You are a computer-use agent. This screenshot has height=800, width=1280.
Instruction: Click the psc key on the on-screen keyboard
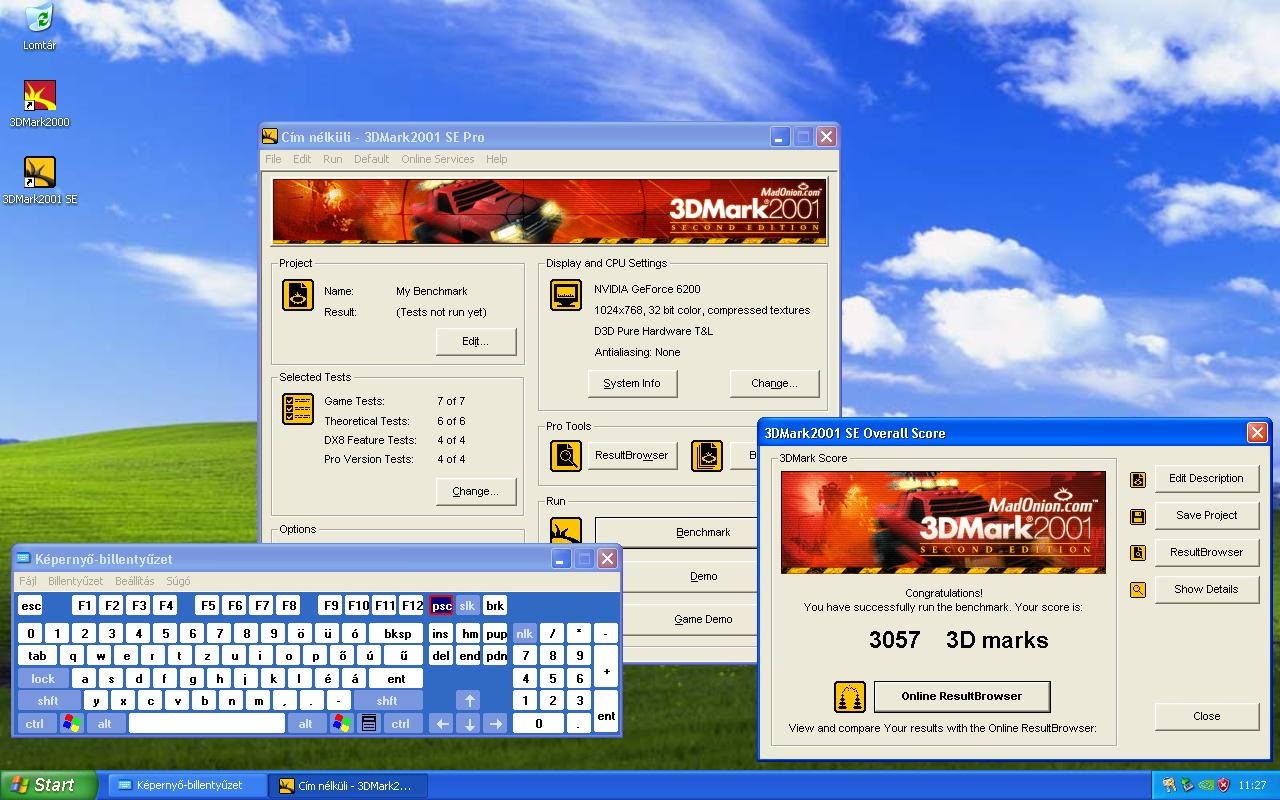(441, 606)
